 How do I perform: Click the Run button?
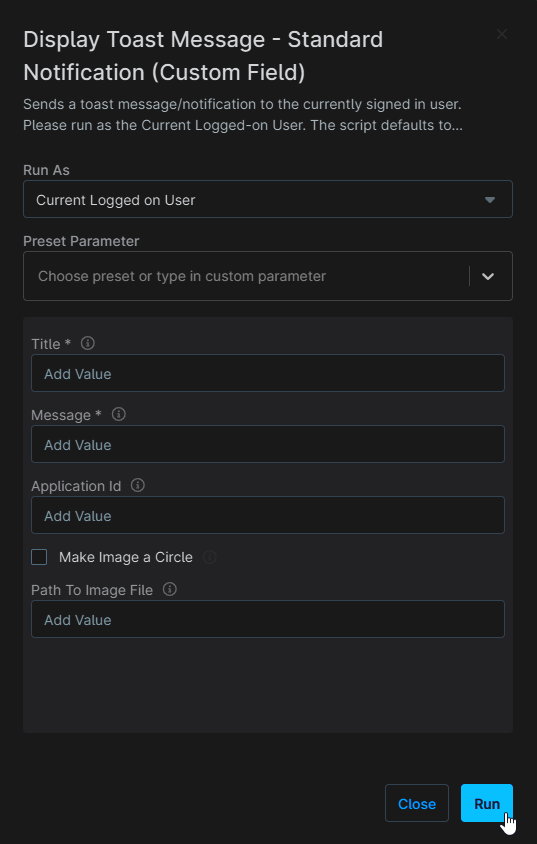tap(487, 803)
